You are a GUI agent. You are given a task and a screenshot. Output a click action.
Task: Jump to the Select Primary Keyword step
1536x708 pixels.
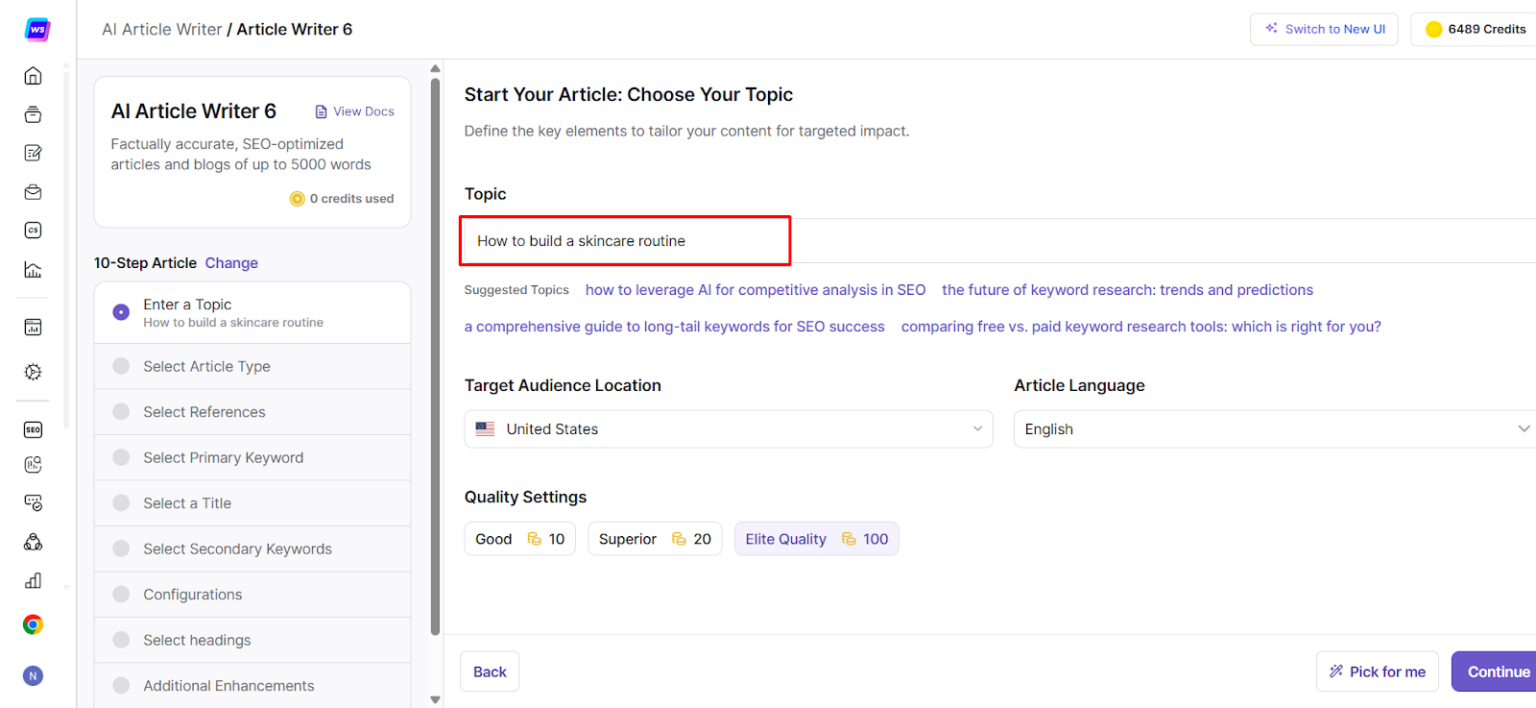(223, 458)
